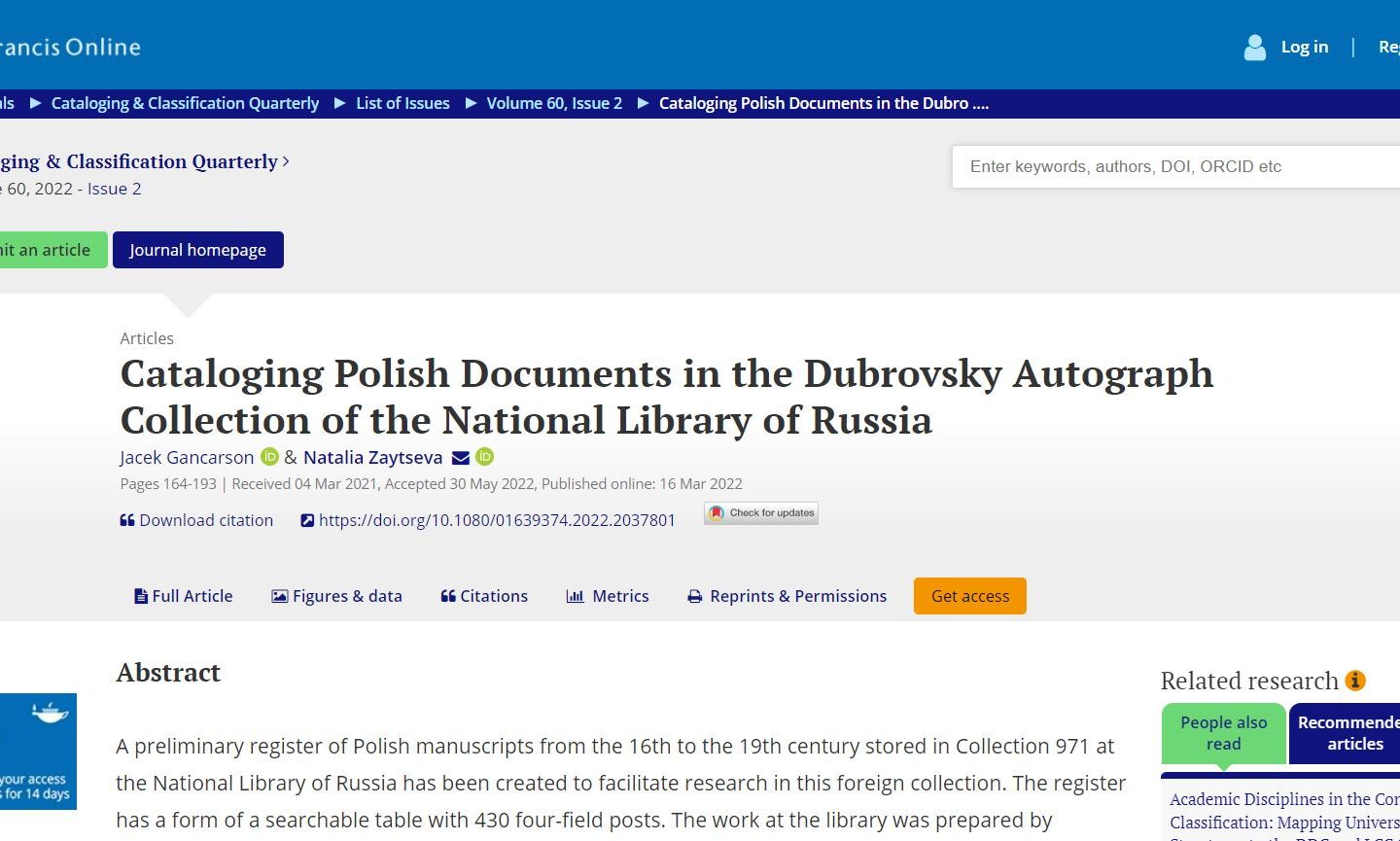Image resolution: width=1400 pixels, height=841 pixels.
Task: Switch to Figures & data tab
Action: click(336, 596)
